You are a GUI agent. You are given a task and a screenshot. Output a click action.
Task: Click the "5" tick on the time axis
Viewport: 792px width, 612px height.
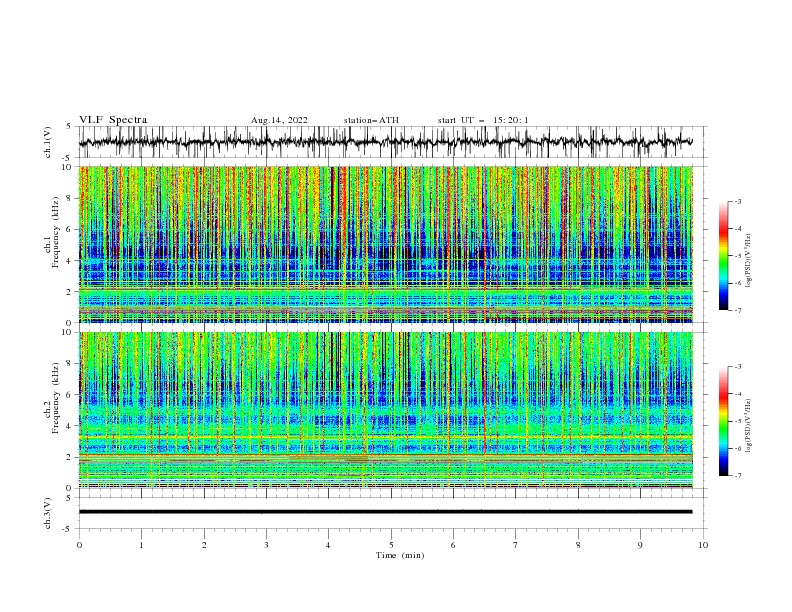click(391, 545)
